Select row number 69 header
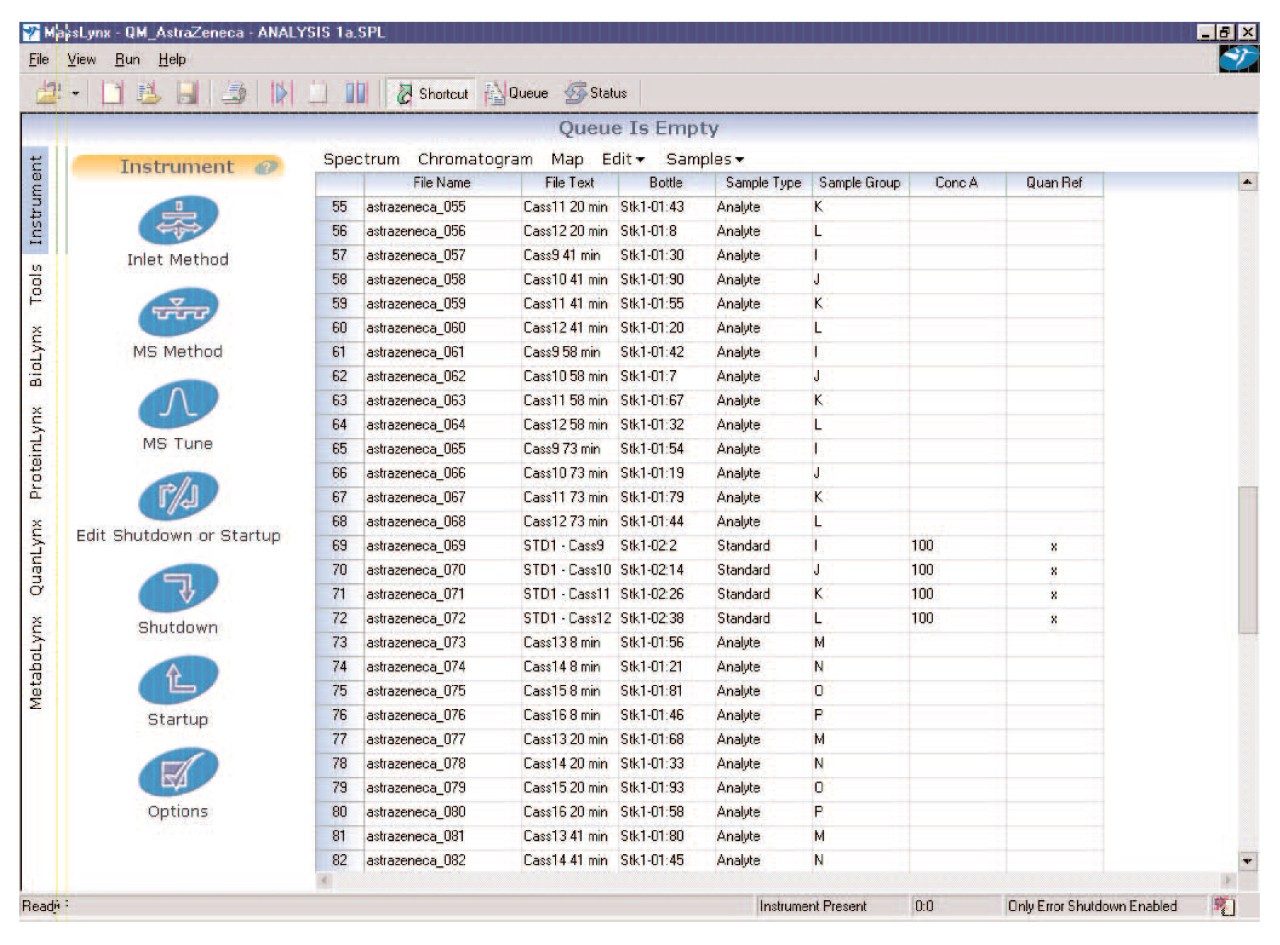Image resolution: width=1280 pixels, height=945 pixels. coord(339,546)
